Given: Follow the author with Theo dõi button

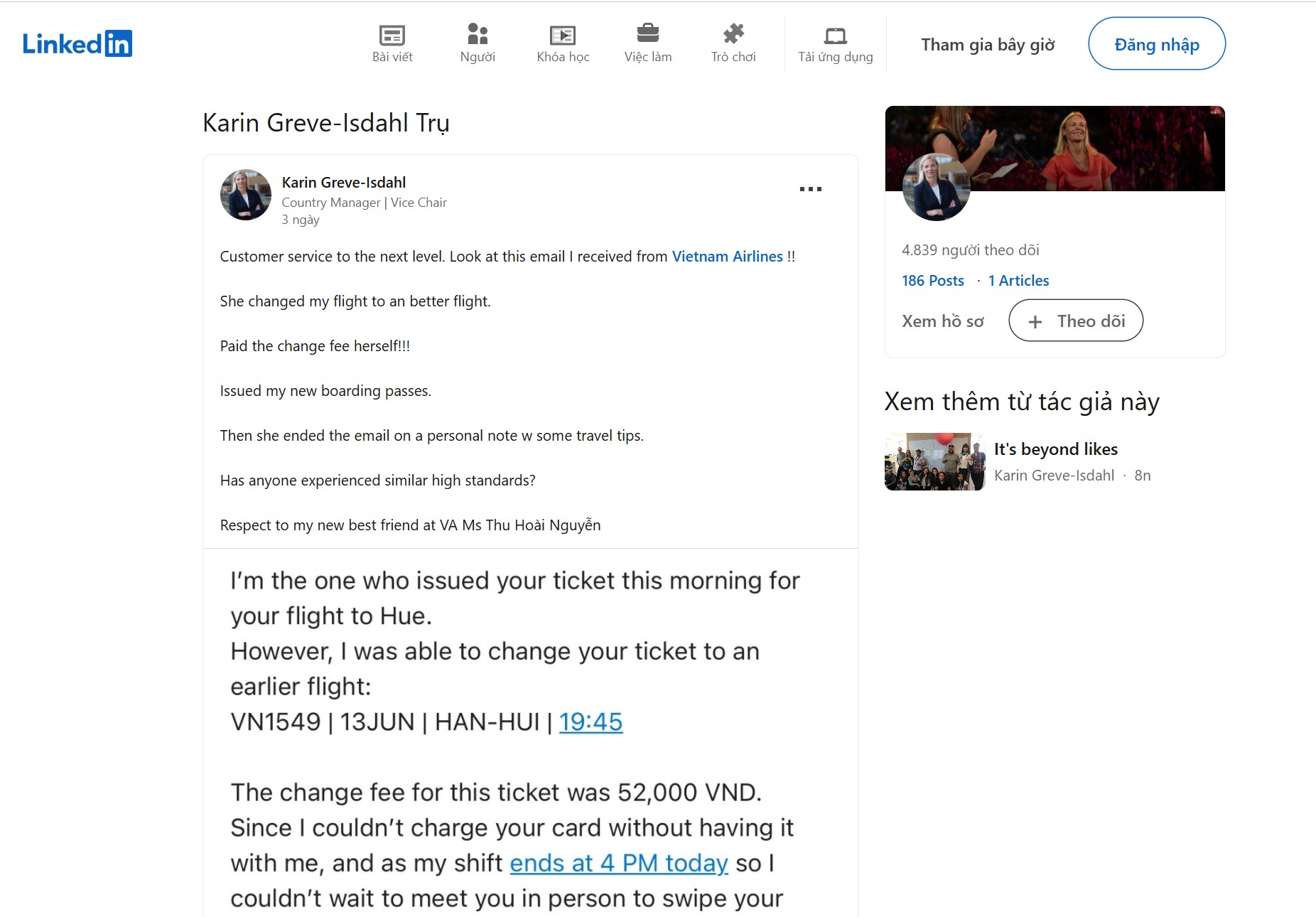Looking at the screenshot, I should point(1076,321).
